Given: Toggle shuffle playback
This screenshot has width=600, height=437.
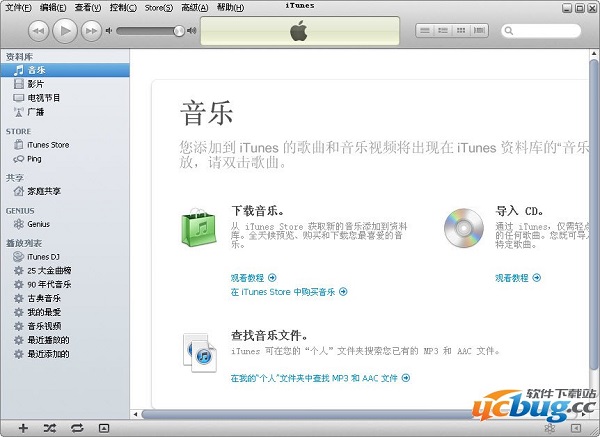Looking at the screenshot, I should click(50, 428).
